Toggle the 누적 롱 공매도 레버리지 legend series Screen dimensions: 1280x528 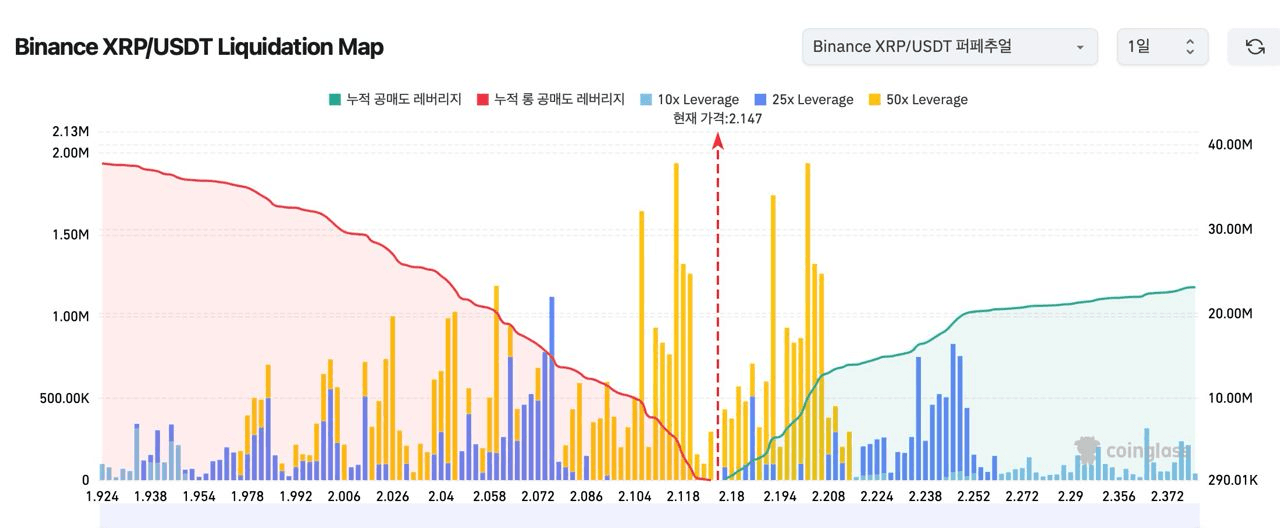[x=550, y=100]
